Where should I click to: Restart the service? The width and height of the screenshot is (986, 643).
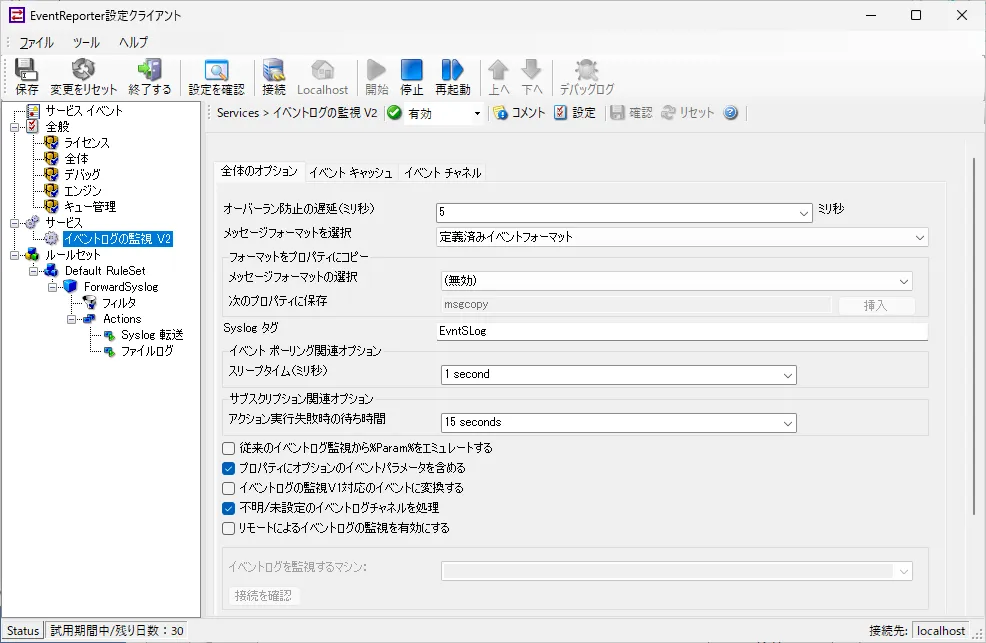click(453, 75)
